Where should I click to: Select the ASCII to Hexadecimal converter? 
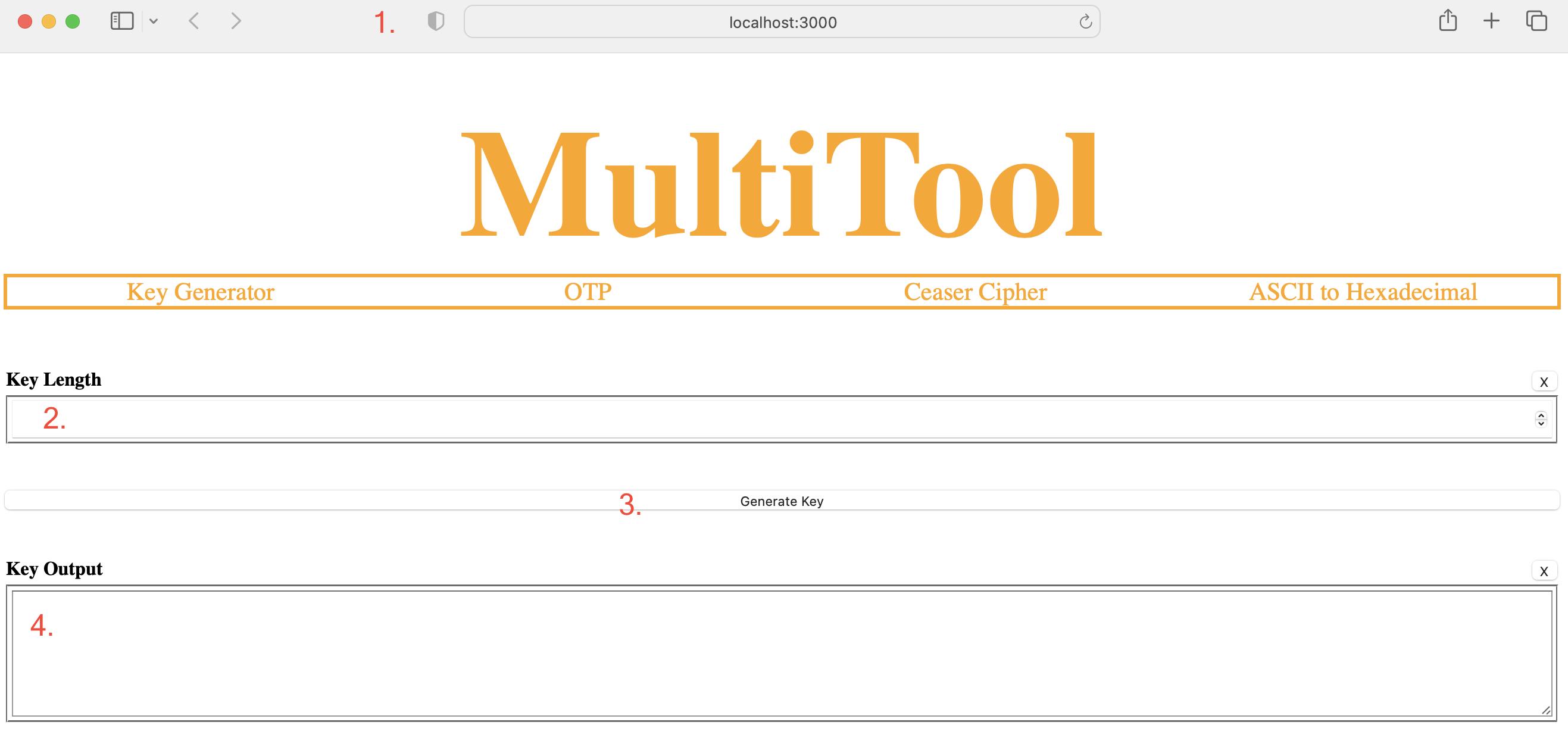[1363, 292]
